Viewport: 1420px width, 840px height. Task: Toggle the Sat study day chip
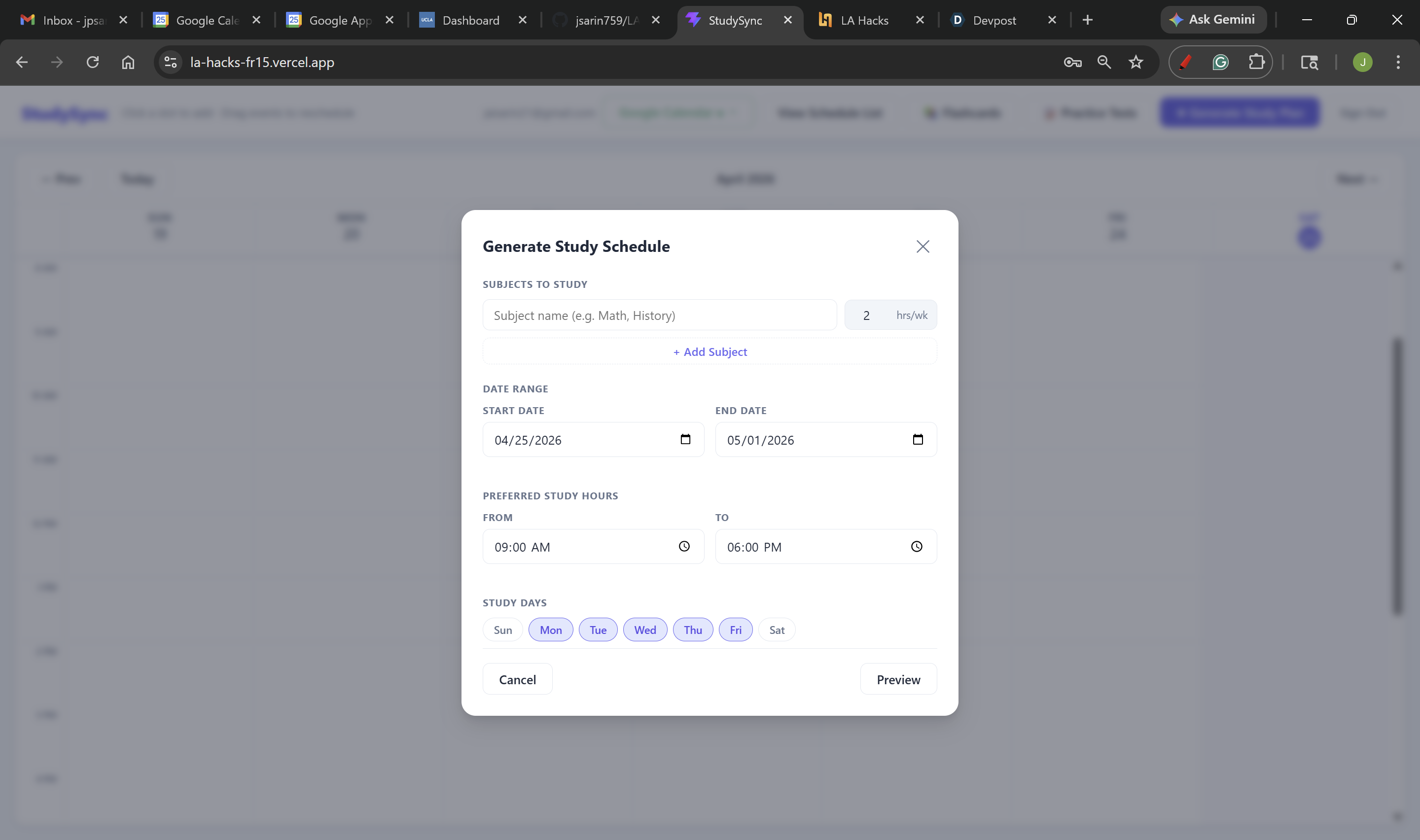(777, 630)
